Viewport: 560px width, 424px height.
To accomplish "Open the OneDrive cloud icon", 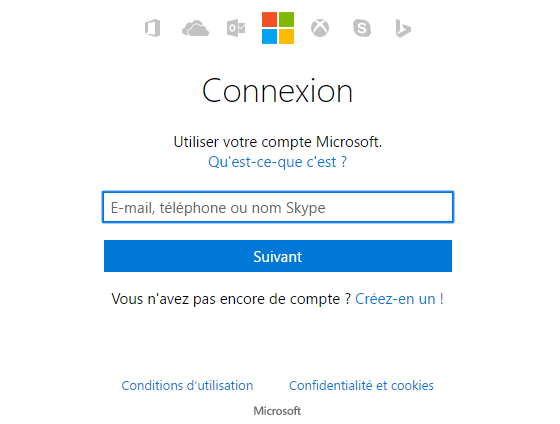I will coord(195,29).
